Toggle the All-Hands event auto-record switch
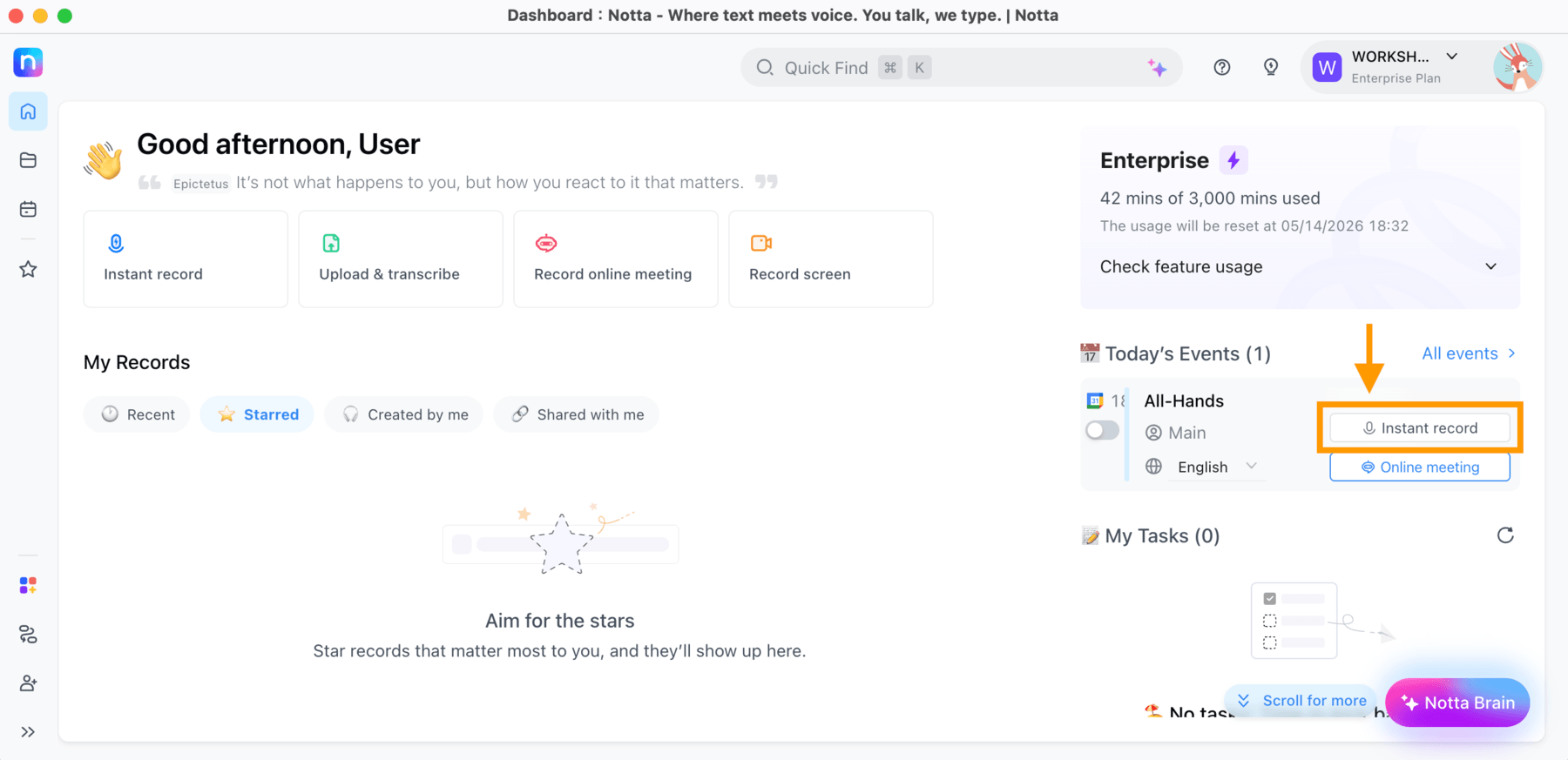 point(1102,430)
